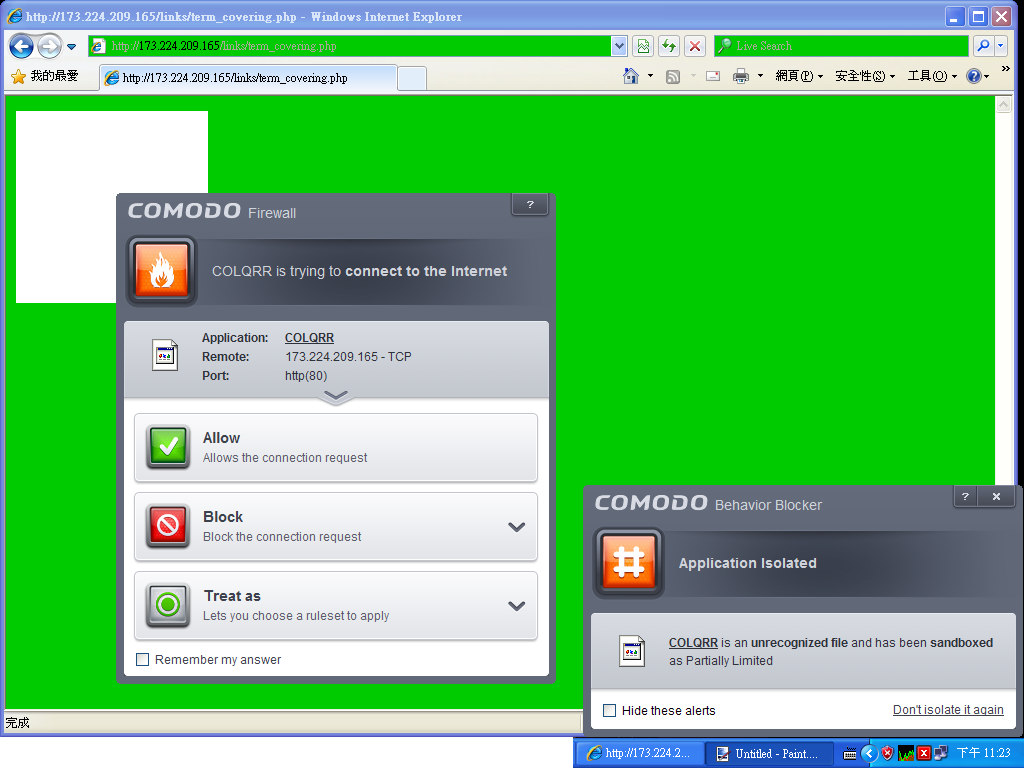Click the orange flame Firewall icon
Viewport: 1024px width, 768px height.
161,270
